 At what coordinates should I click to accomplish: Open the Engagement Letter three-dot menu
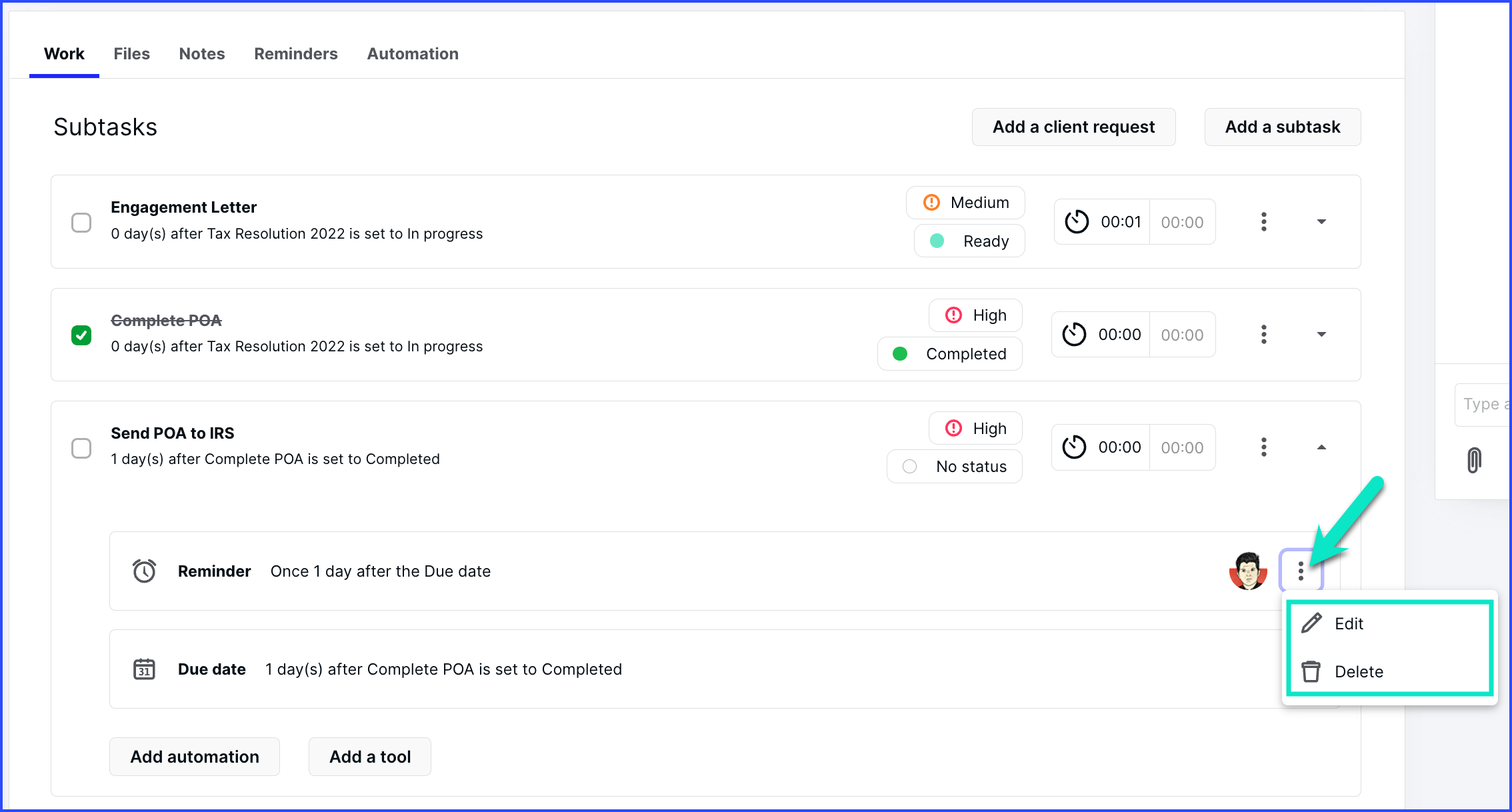[x=1263, y=221]
